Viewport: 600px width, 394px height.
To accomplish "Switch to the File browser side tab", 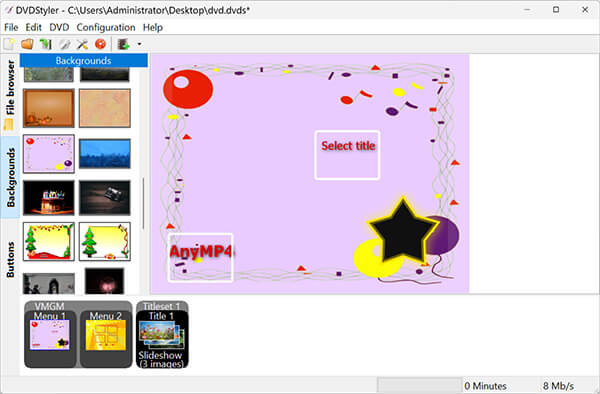I will (x=10, y=94).
